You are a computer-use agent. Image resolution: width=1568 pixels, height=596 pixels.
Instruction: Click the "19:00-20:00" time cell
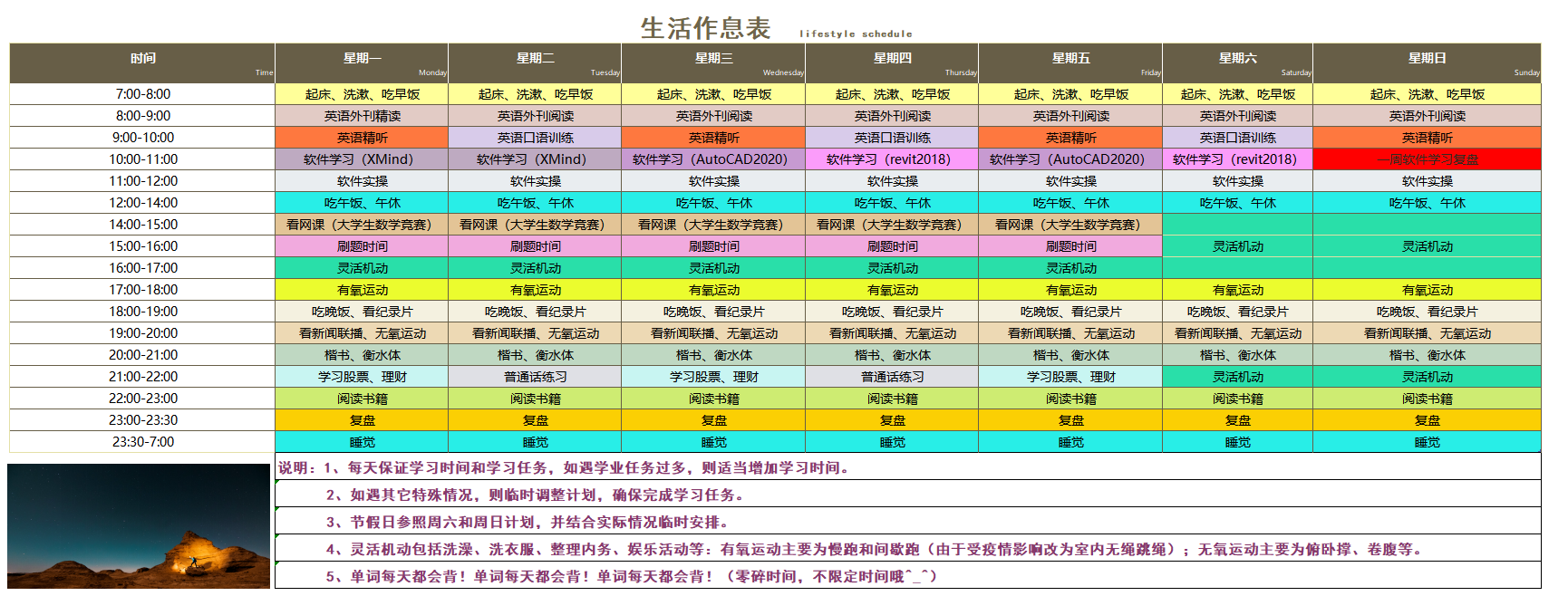142,333
